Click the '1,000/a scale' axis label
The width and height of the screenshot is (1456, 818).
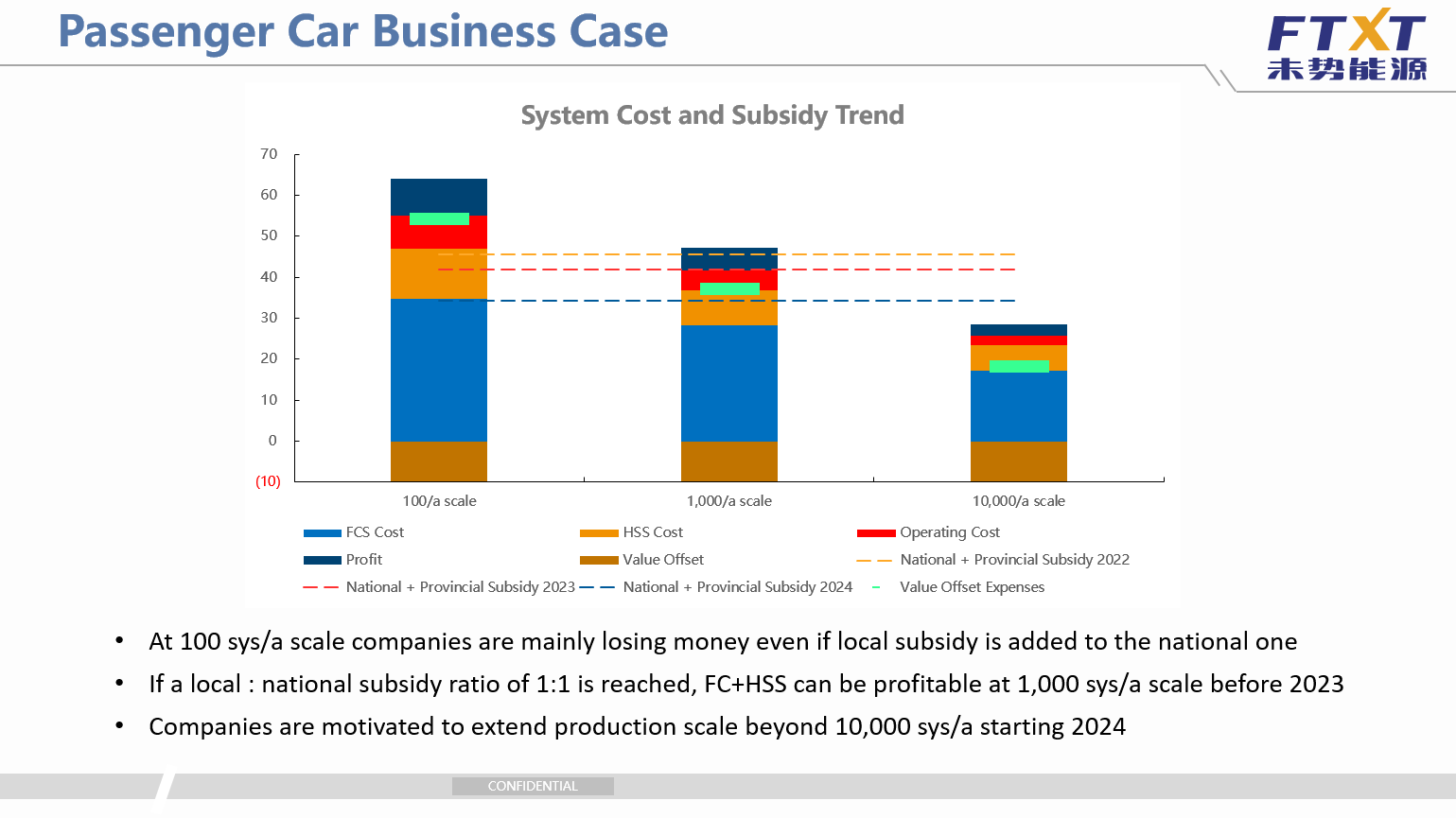coord(728,501)
